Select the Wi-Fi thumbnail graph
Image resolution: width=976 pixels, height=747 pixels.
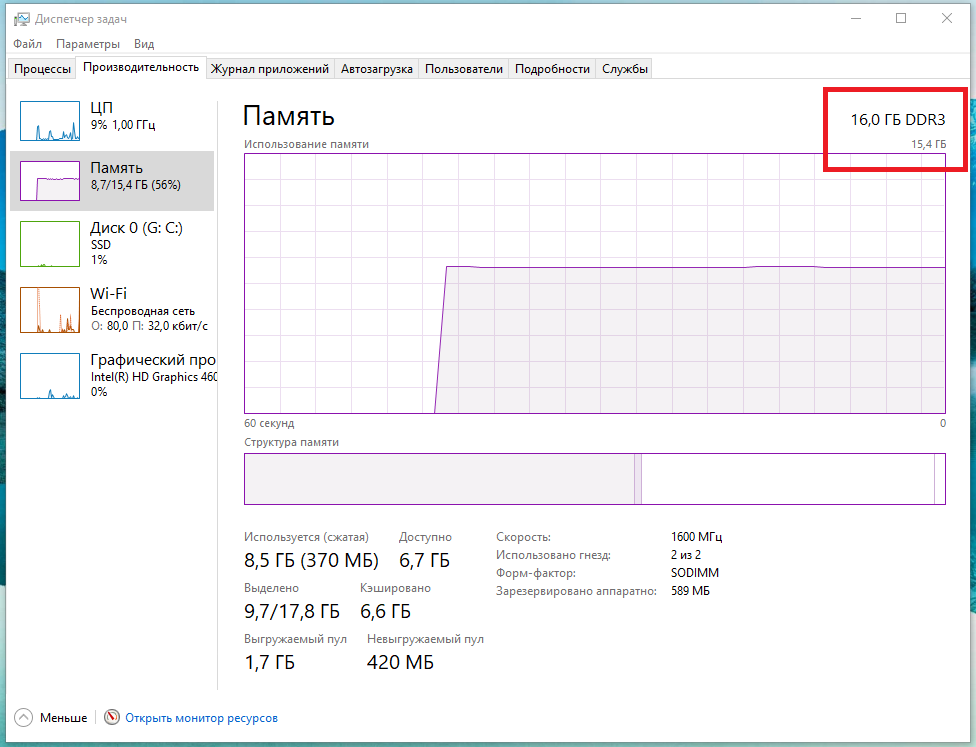coord(50,310)
